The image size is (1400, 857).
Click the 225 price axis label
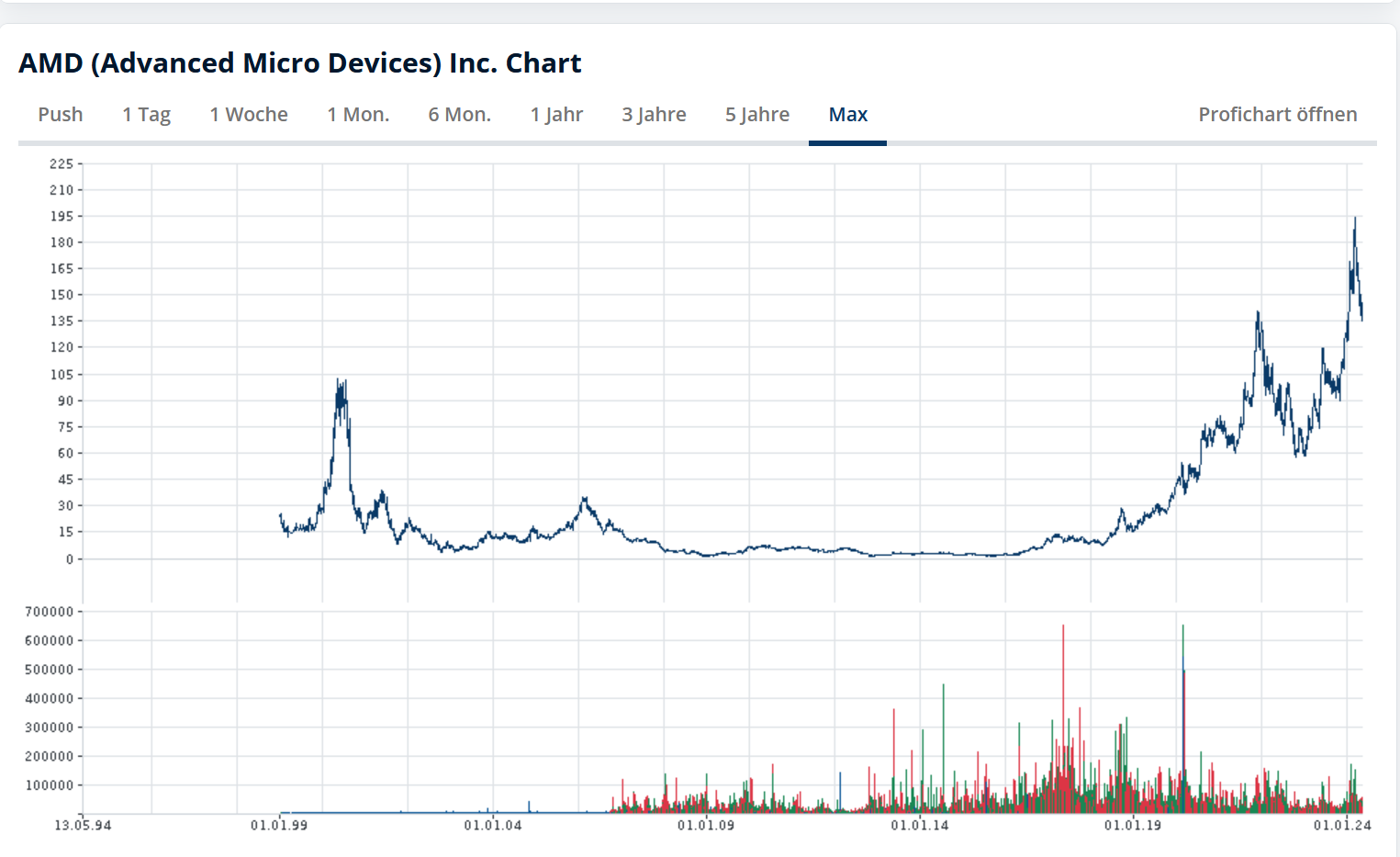click(x=62, y=164)
